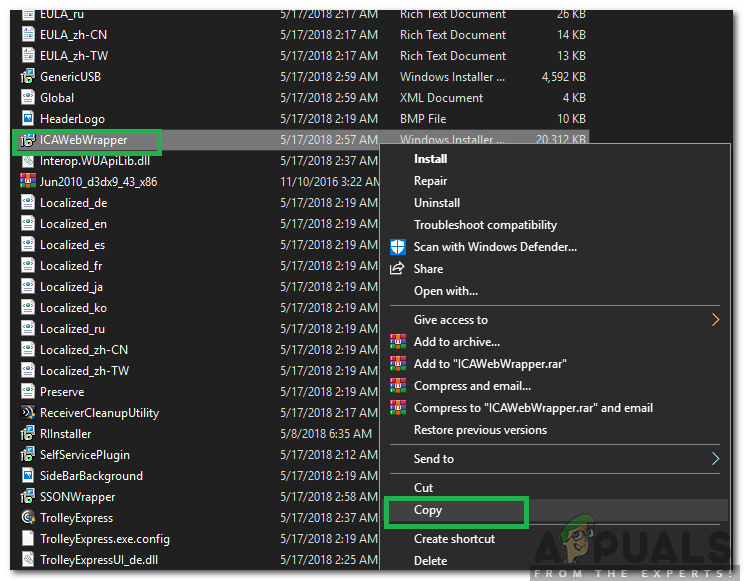Click WinRAR icon beside Compress and email
This screenshot has height=581, width=744.
(398, 385)
